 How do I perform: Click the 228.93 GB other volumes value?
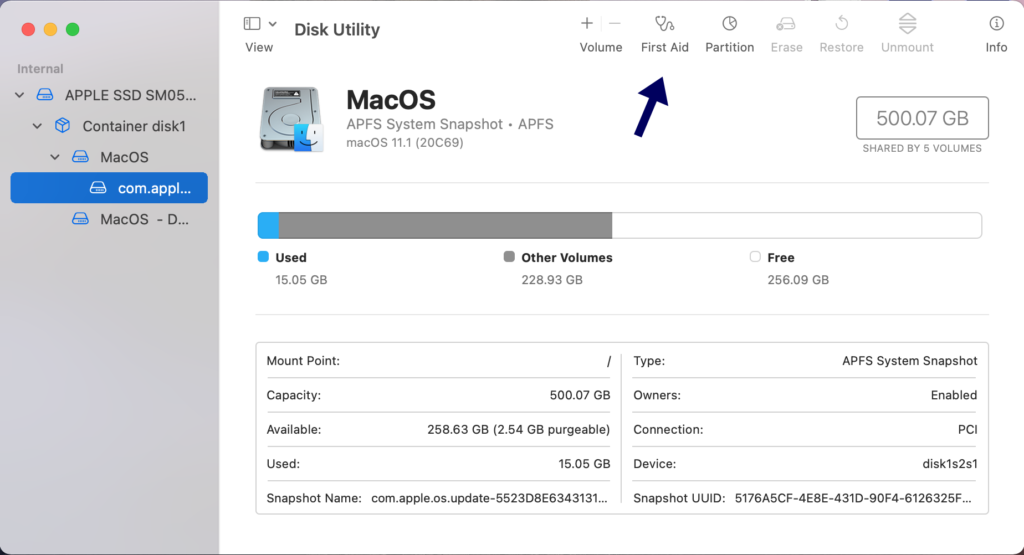point(552,279)
